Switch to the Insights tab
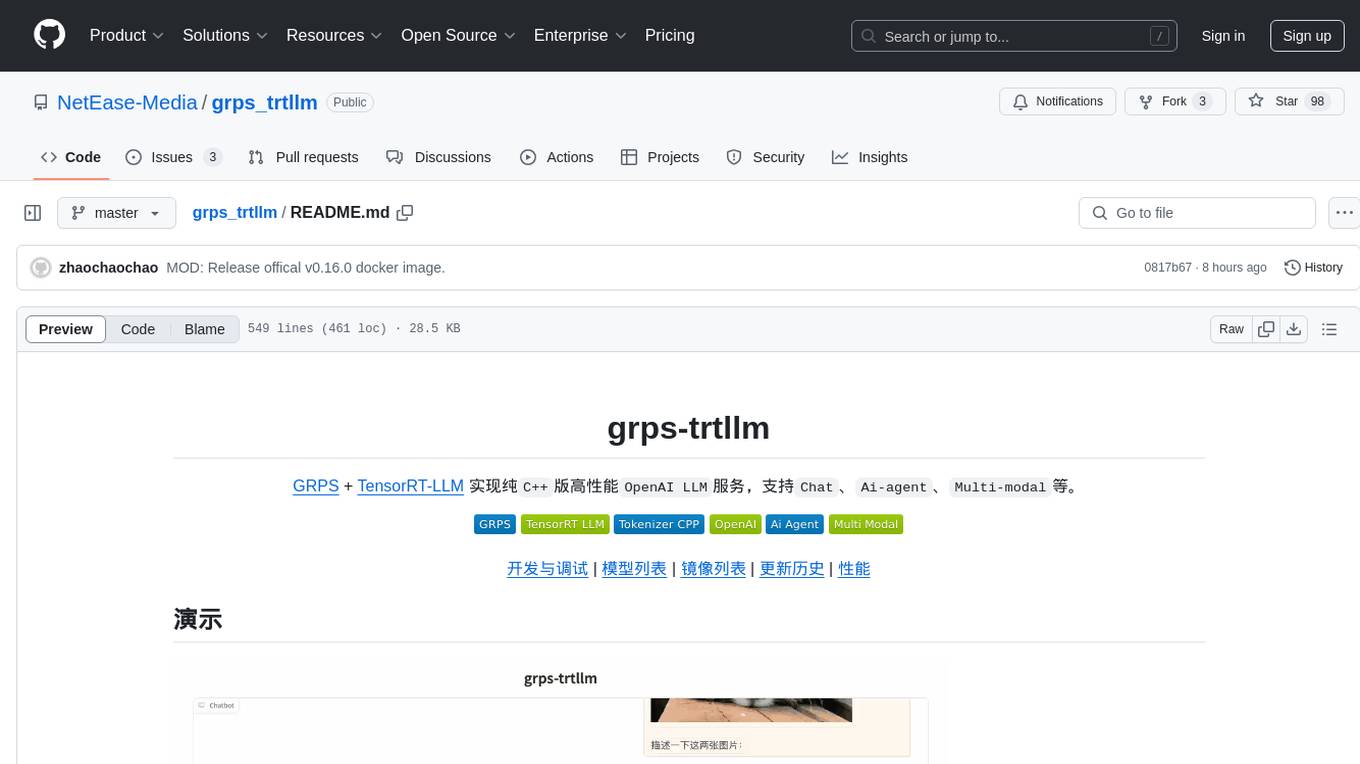The height and width of the screenshot is (764, 1360). pyautogui.click(x=870, y=157)
